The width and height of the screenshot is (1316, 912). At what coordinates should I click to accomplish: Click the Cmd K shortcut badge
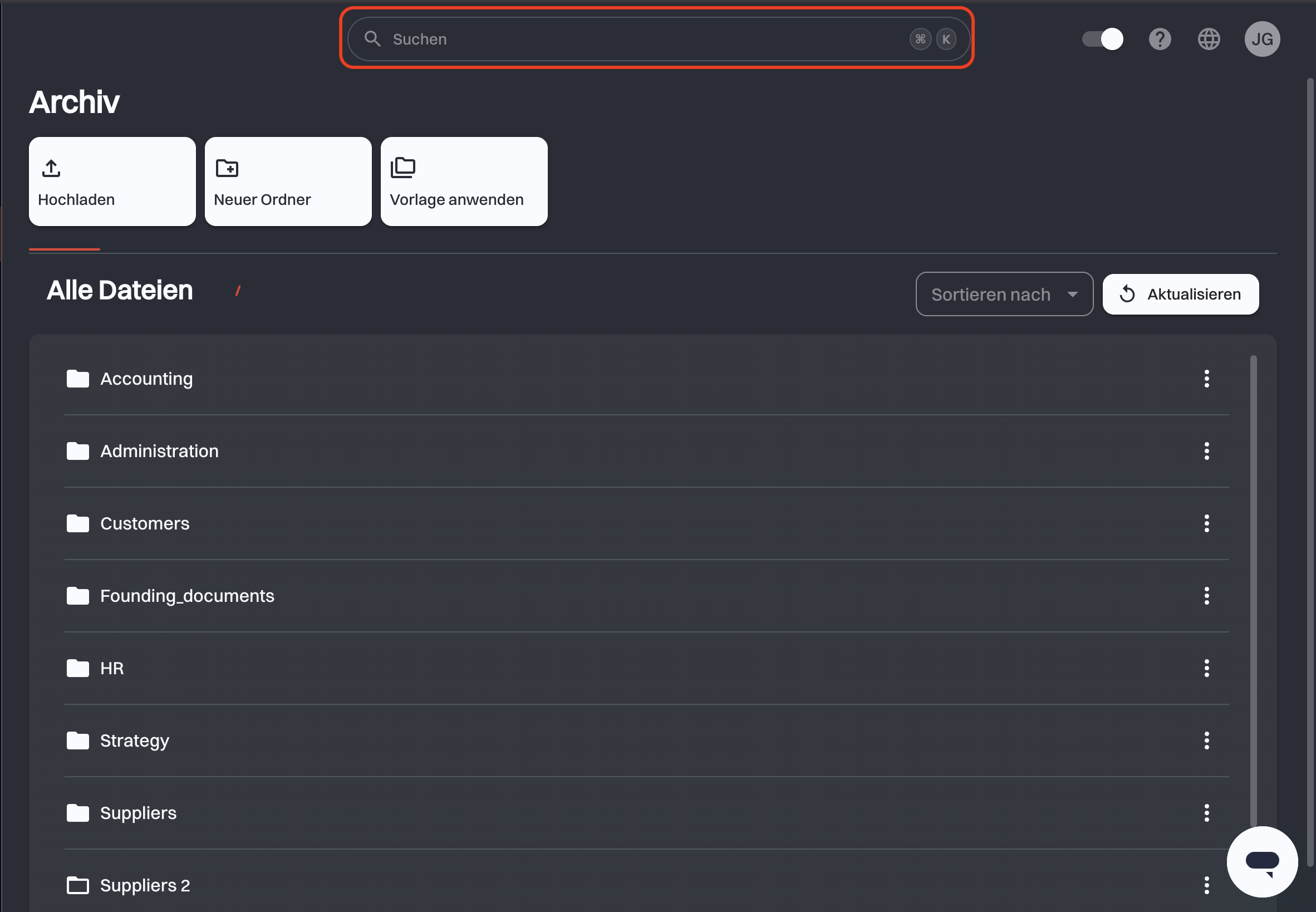[934, 39]
